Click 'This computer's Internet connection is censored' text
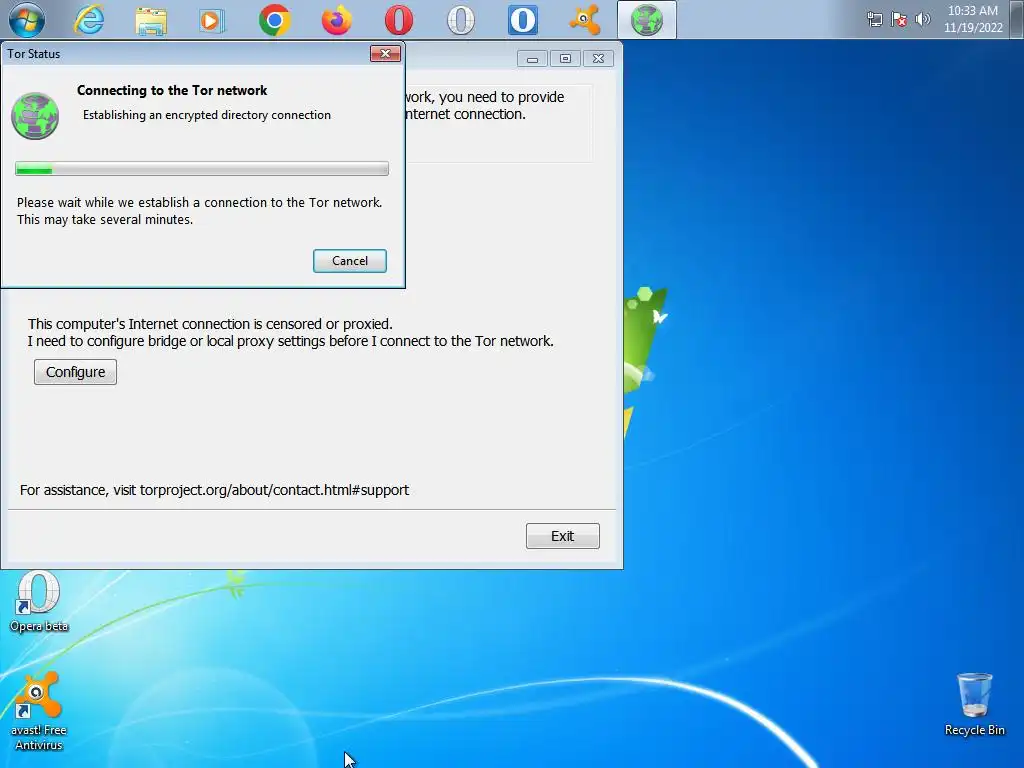1024x768 pixels. (210, 324)
